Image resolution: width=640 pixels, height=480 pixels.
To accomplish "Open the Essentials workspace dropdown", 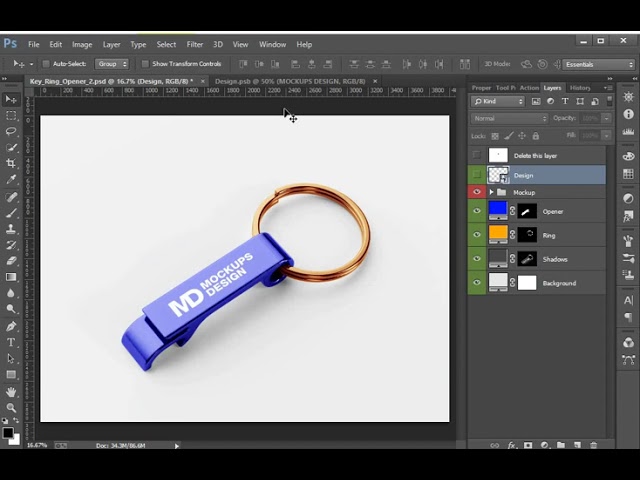I will point(598,64).
